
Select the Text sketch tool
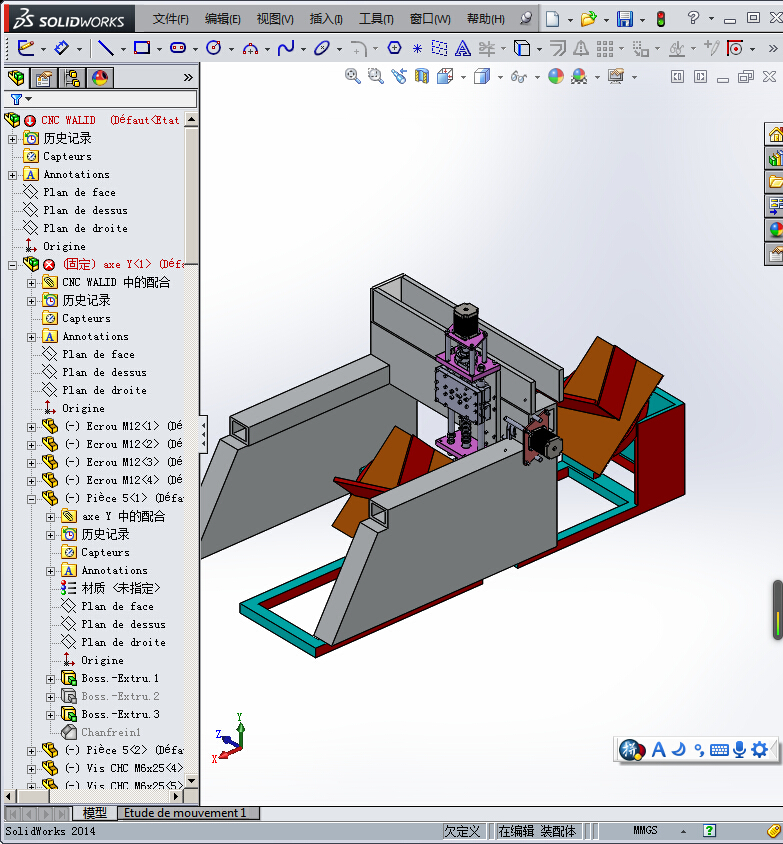click(463, 48)
